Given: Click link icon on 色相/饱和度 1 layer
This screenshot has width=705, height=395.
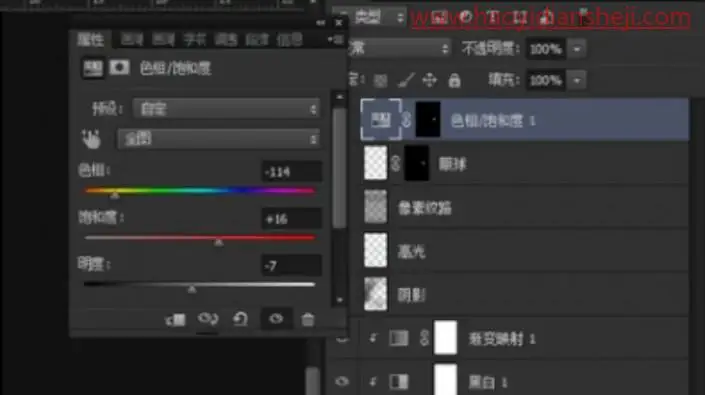Looking at the screenshot, I should [x=406, y=120].
